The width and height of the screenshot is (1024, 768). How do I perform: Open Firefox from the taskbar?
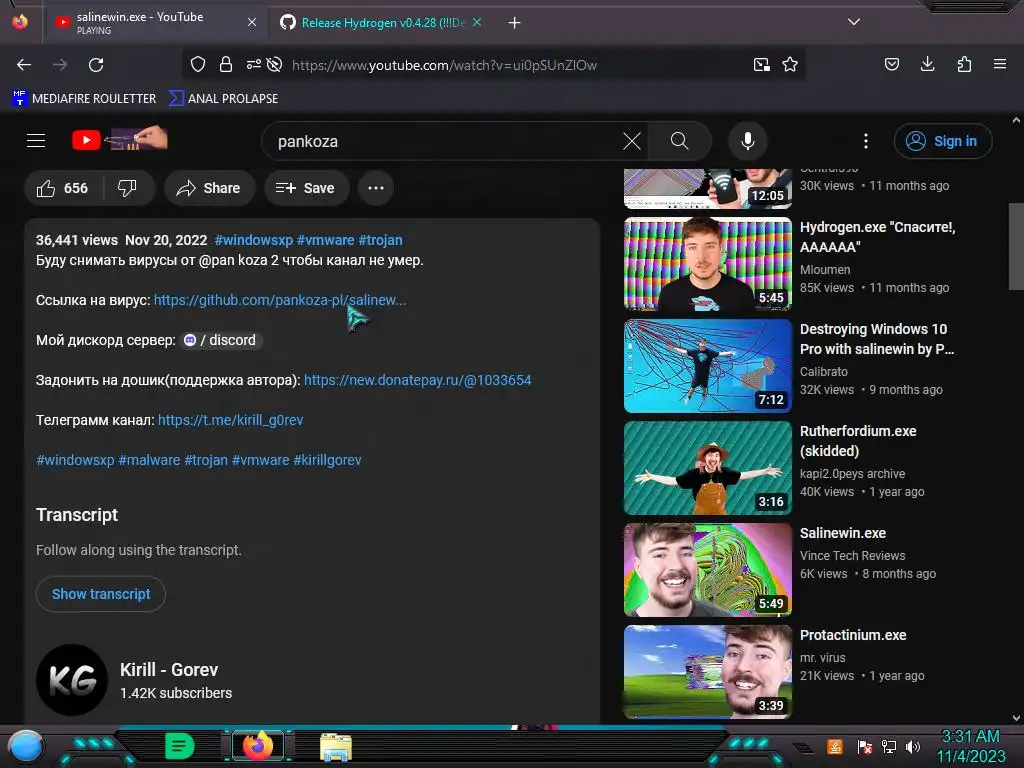click(x=257, y=746)
